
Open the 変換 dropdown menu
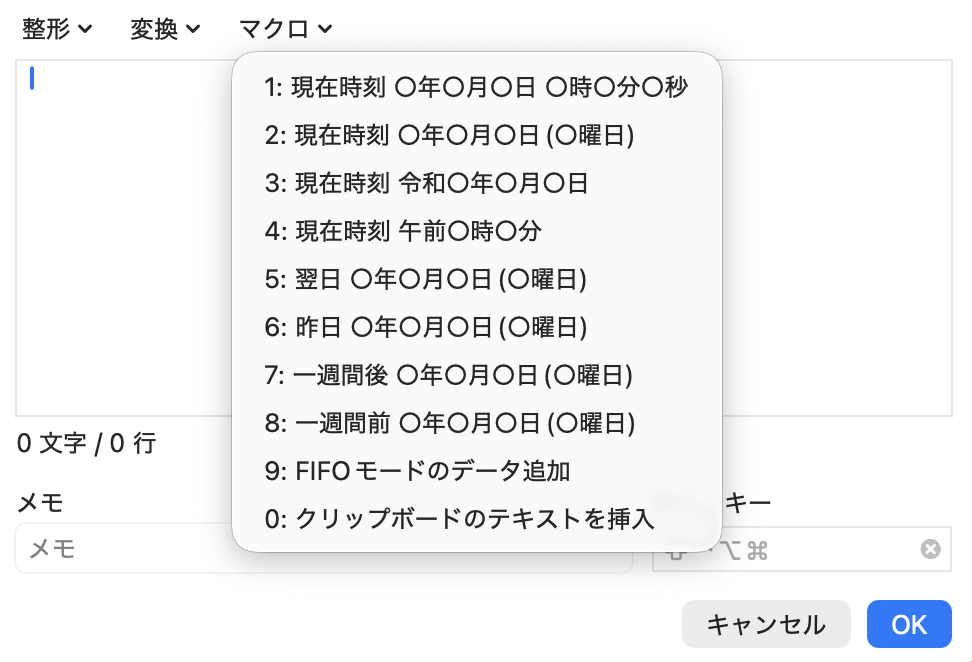165,29
